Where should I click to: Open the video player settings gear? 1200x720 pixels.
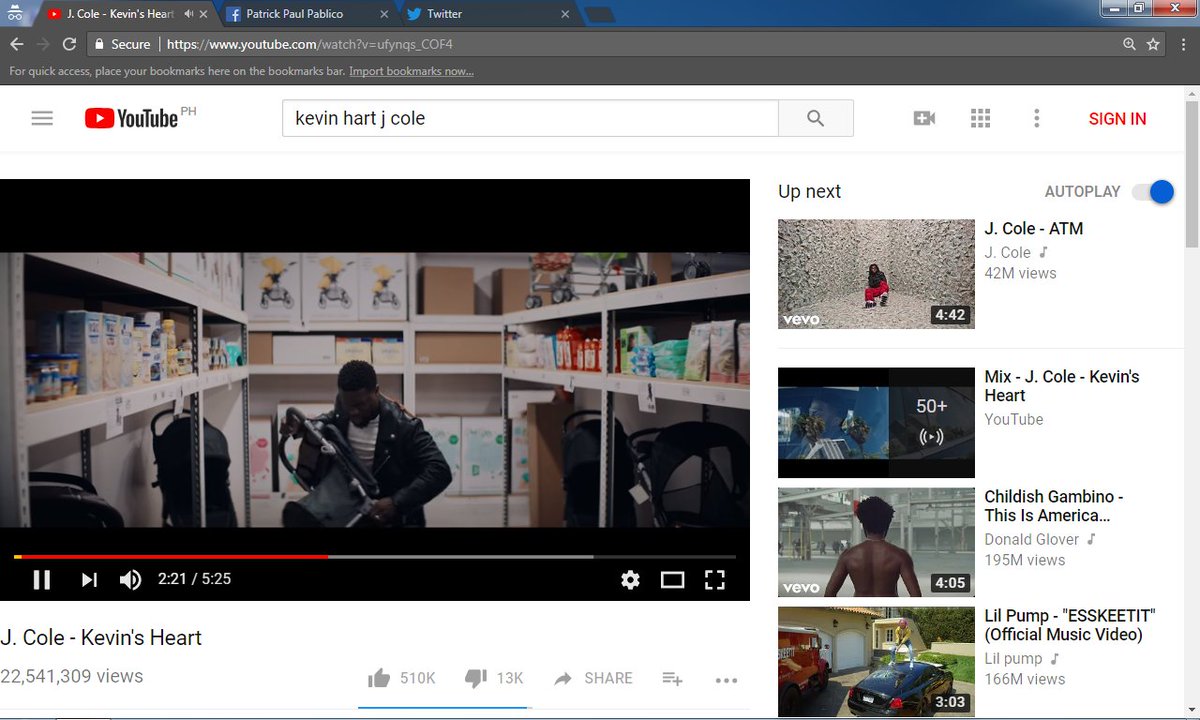pyautogui.click(x=630, y=579)
